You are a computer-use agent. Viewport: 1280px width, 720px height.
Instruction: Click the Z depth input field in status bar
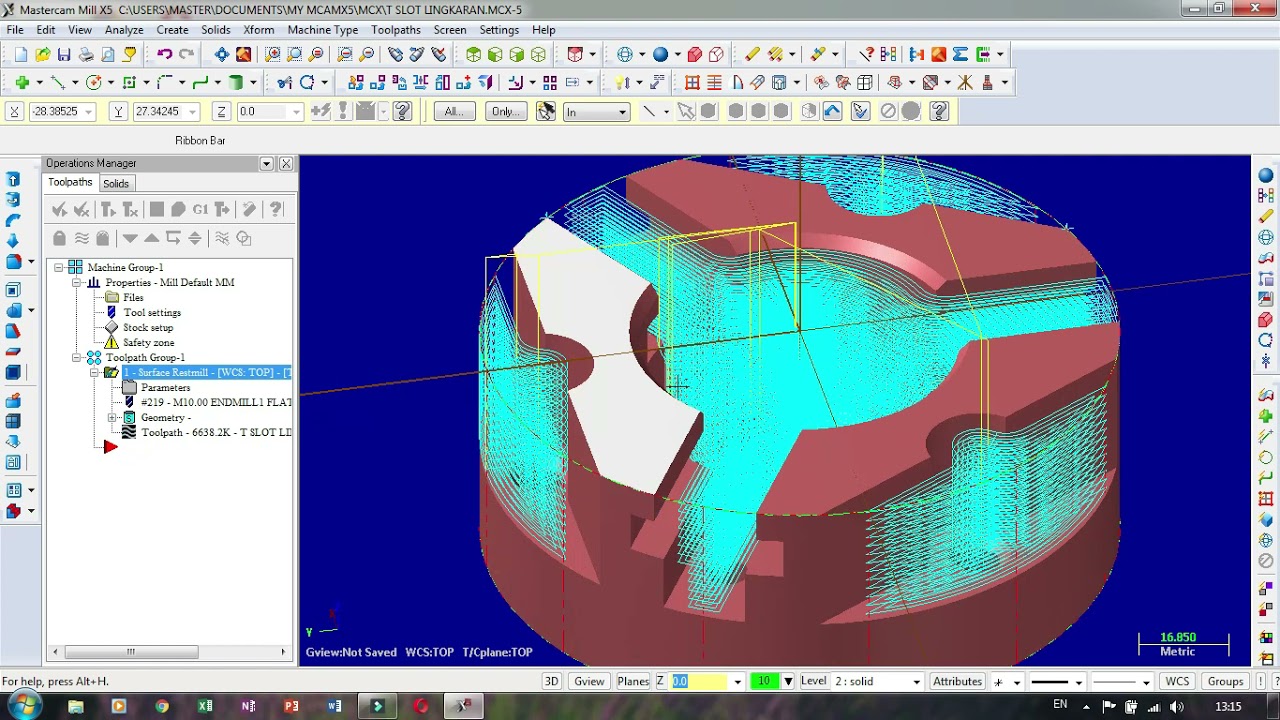[699, 681]
